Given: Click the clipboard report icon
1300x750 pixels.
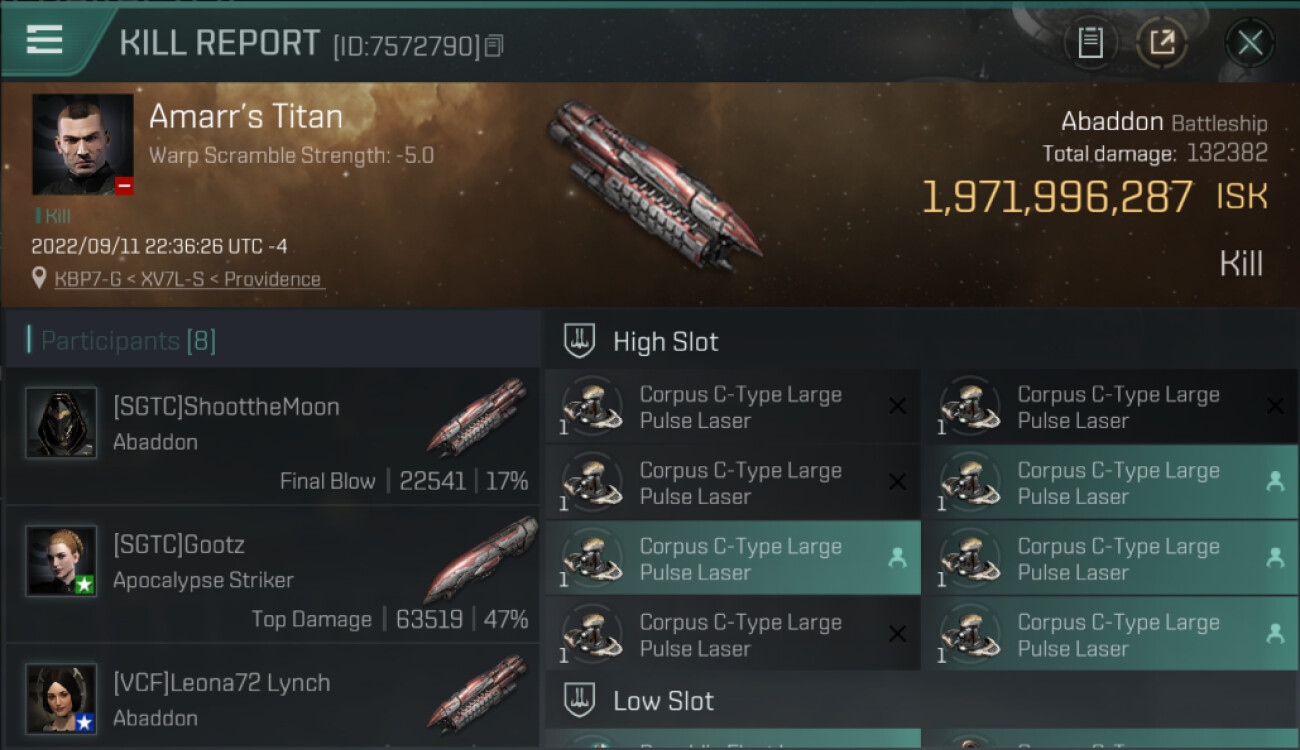Looking at the screenshot, I should pyautogui.click(x=1090, y=43).
